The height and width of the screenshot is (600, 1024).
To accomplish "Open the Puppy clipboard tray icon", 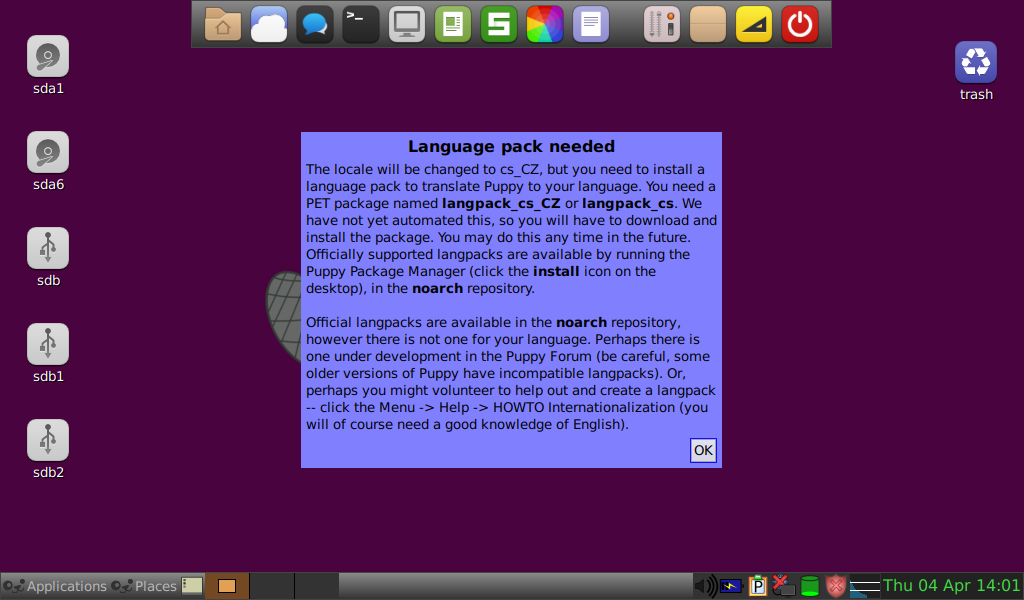I will click(x=757, y=586).
